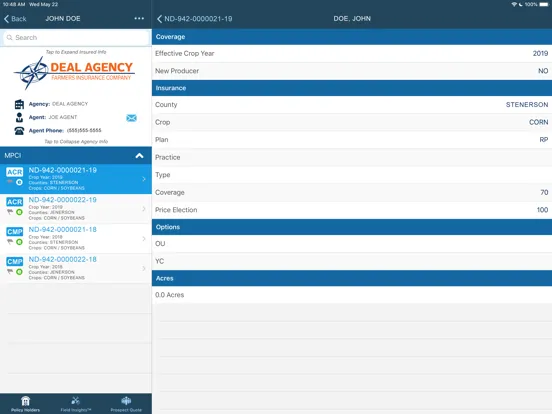Viewport: 552px width, 414px height.
Task: Open policy ND-942-0000022-19
Action: [76, 209]
